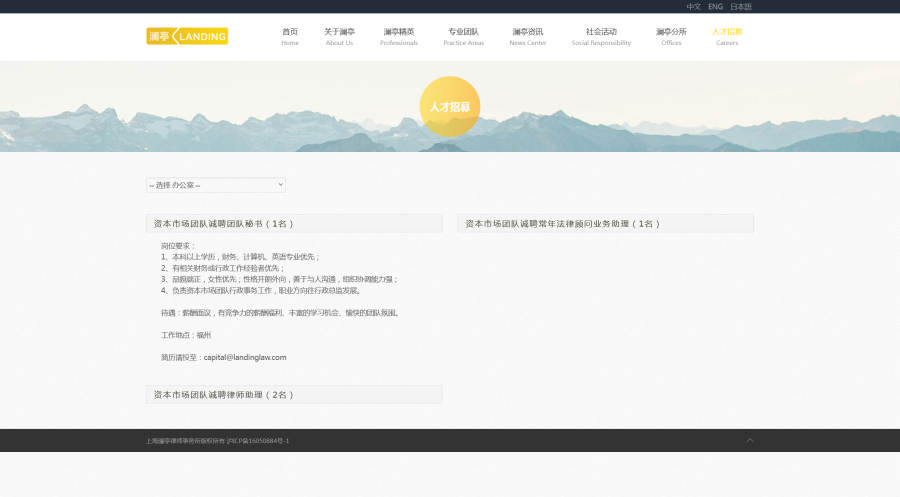900x497 pixels.
Task: Expand the 诚聘律师助理 (2名) job posting
Action: tap(293, 395)
